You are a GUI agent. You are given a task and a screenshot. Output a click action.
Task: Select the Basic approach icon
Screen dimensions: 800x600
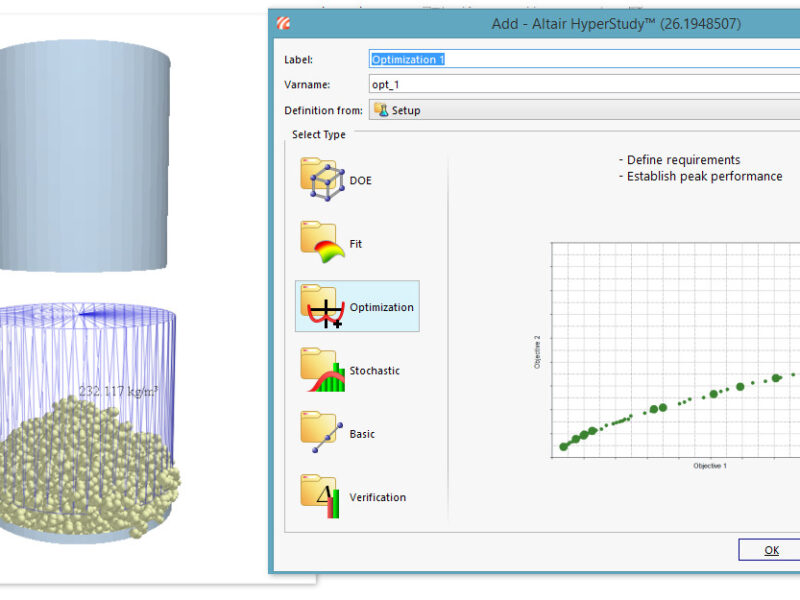click(x=321, y=432)
